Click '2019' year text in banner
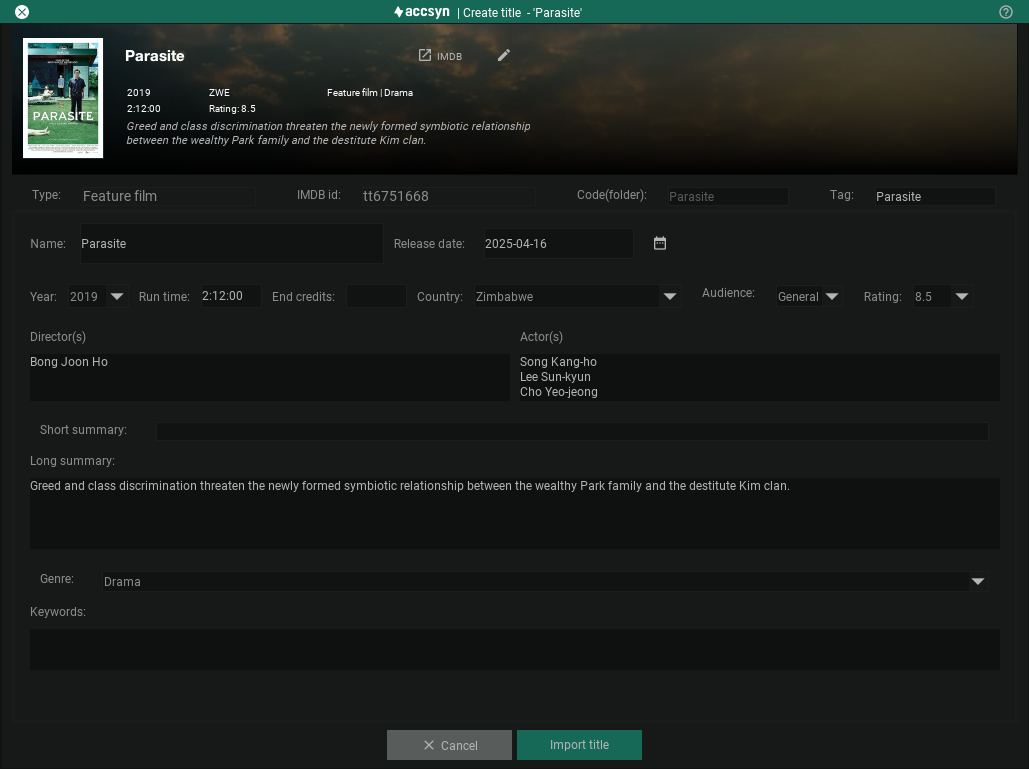 pyautogui.click(x=138, y=93)
